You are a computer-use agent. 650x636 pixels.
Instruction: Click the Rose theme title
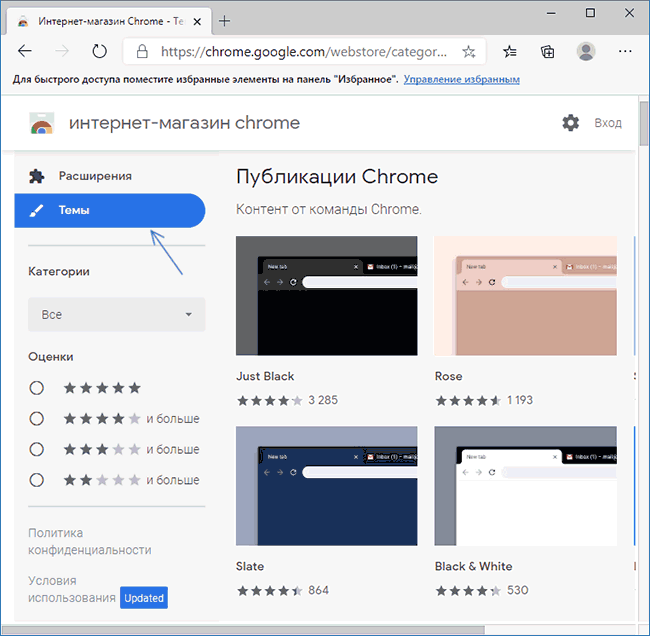pos(449,376)
